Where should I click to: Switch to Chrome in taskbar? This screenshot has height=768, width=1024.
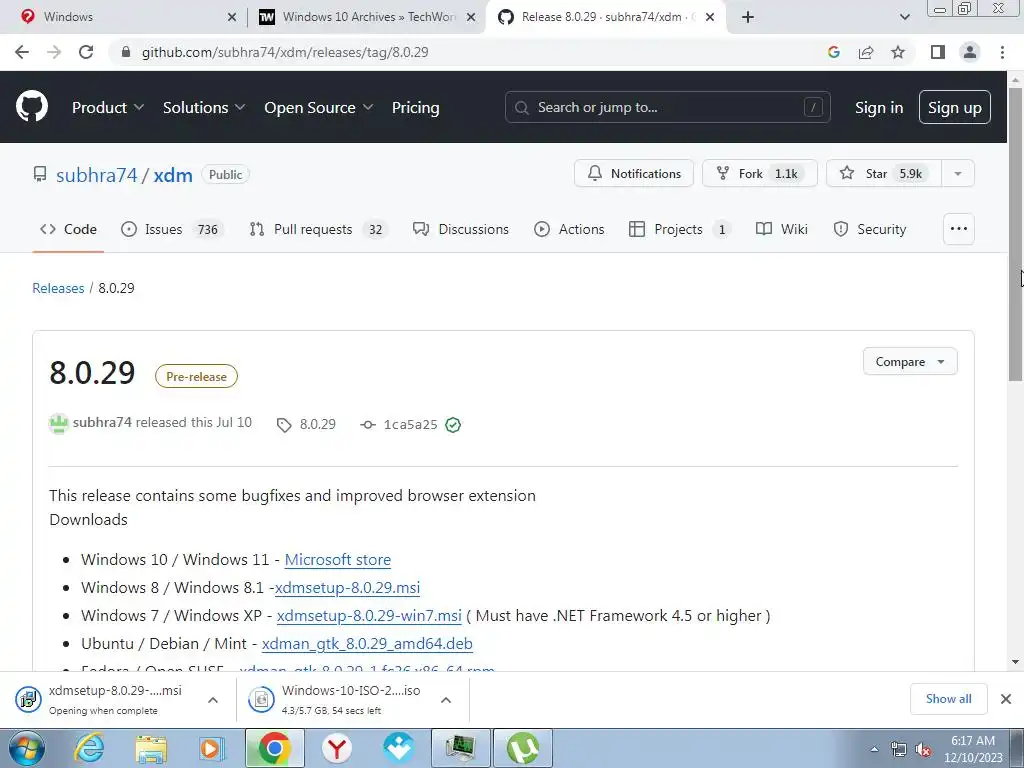point(274,748)
